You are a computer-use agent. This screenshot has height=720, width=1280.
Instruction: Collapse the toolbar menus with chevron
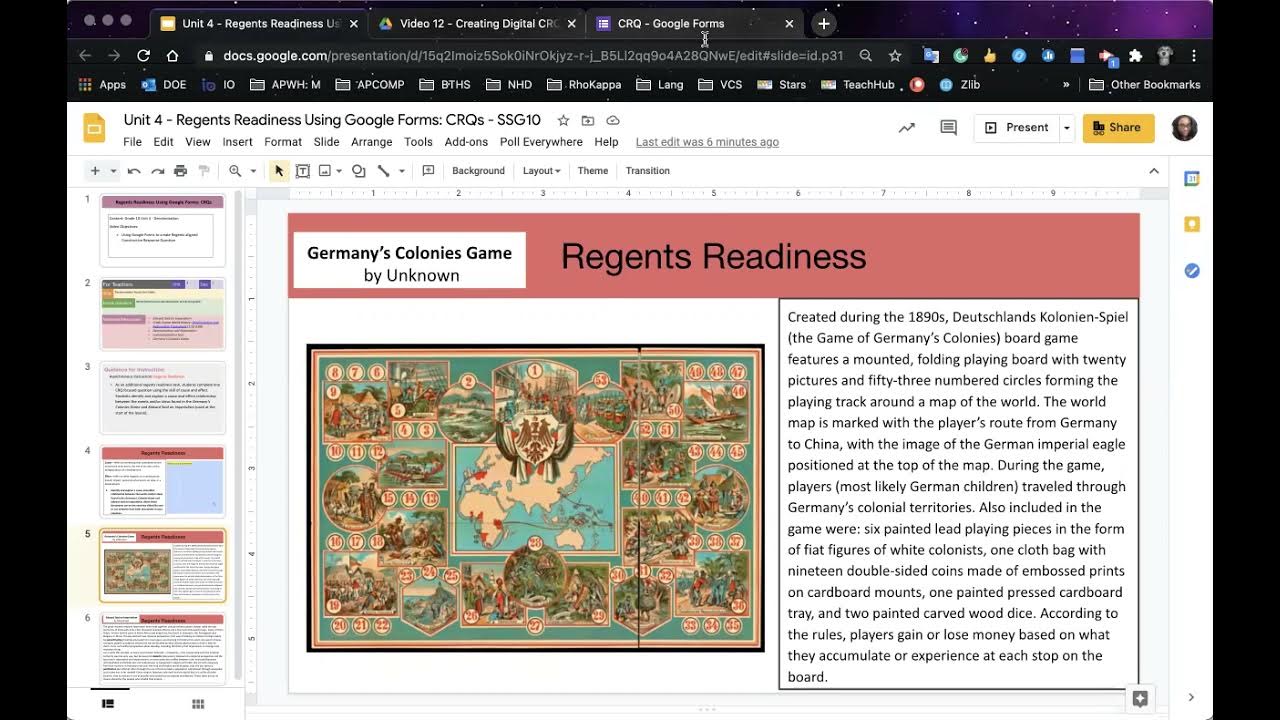tap(1154, 171)
